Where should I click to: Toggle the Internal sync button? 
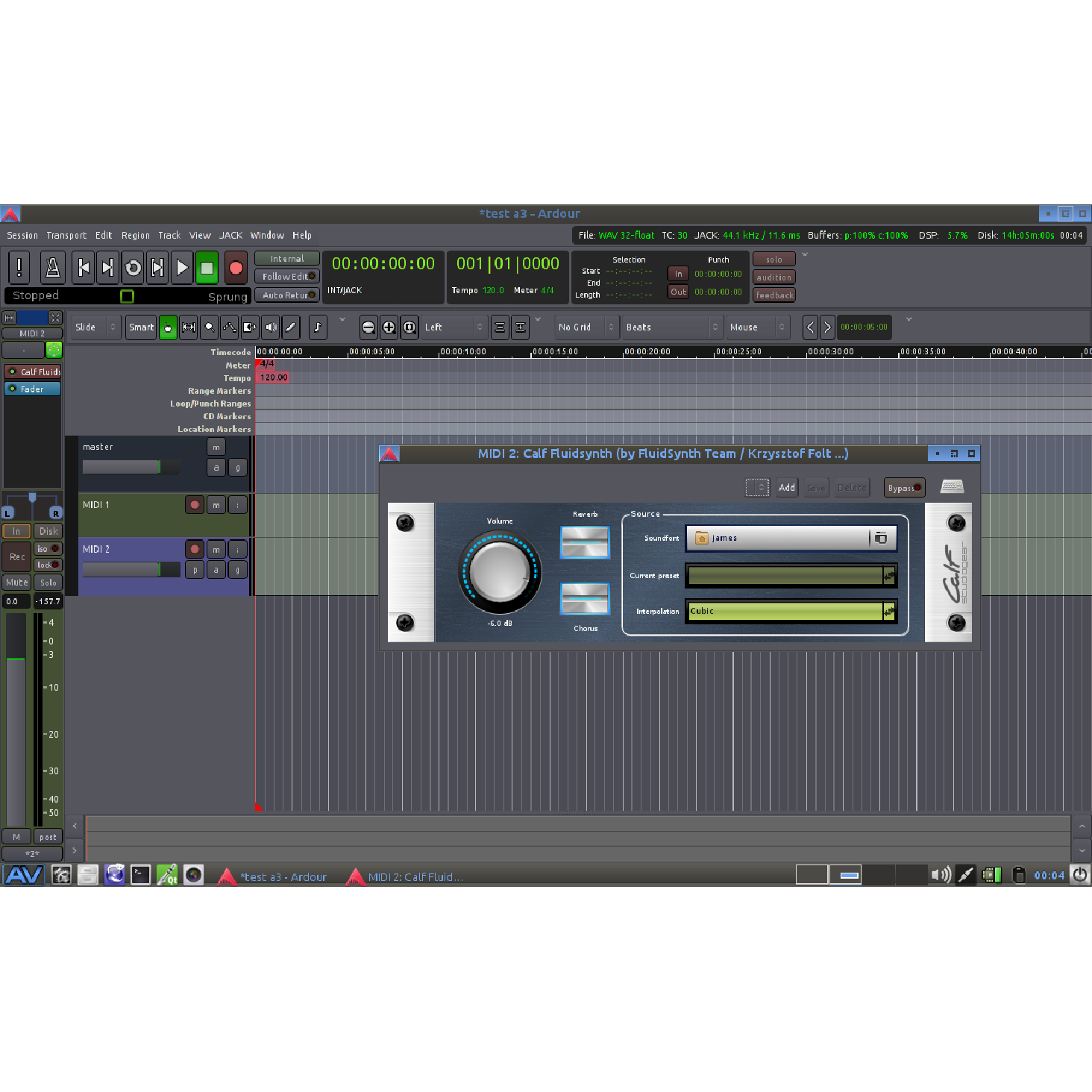click(x=287, y=258)
